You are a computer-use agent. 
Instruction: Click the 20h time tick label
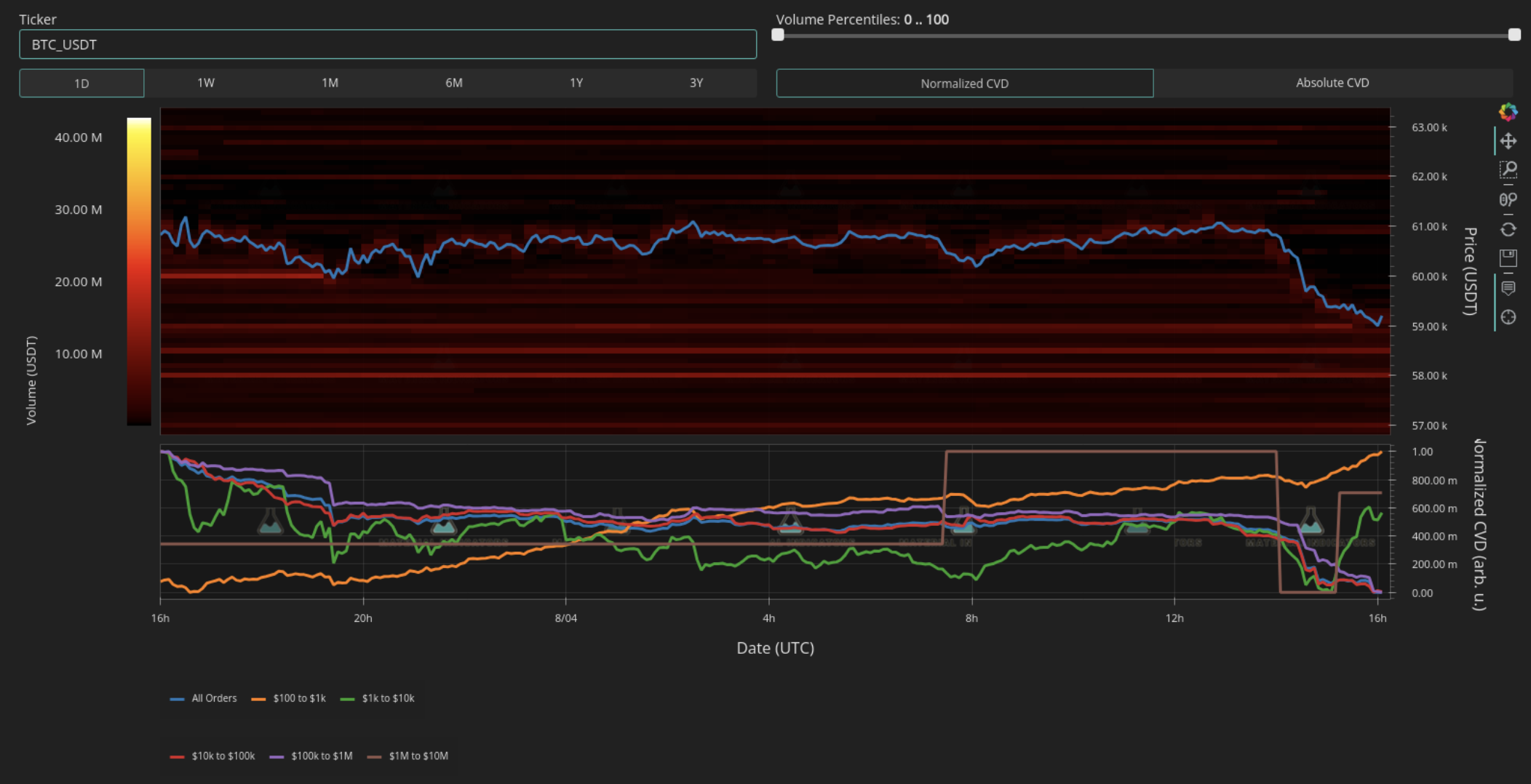(362, 618)
